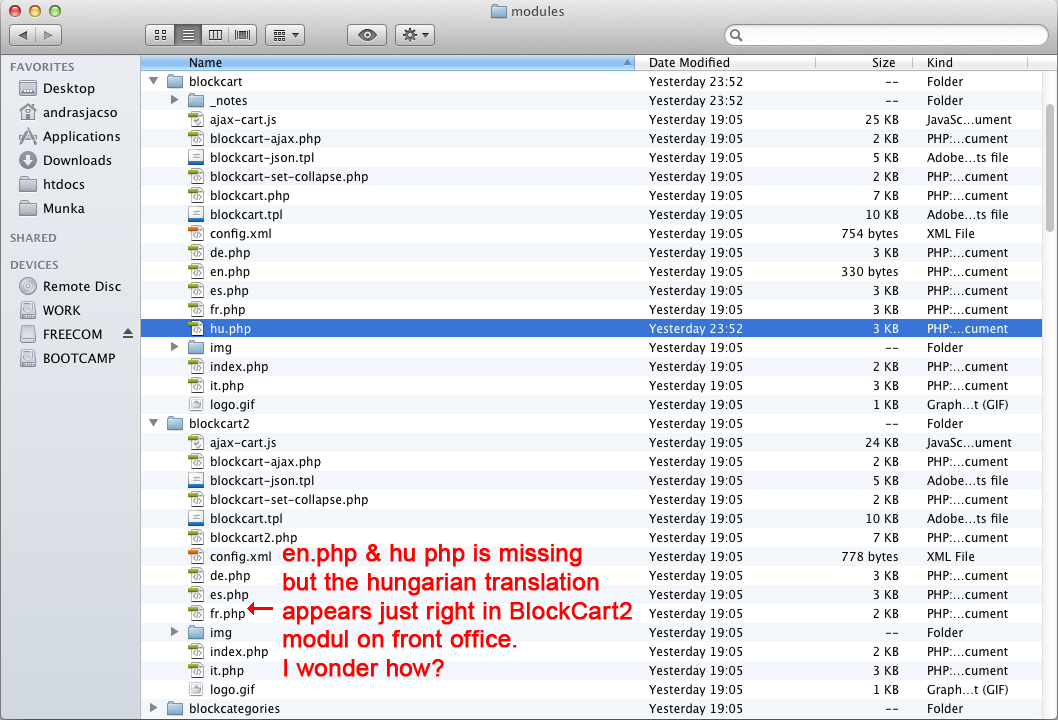Select the es.php row just above fr.php sized 3 KB in blockcart
This screenshot has width=1058, height=720.
pyautogui.click(x=591, y=291)
